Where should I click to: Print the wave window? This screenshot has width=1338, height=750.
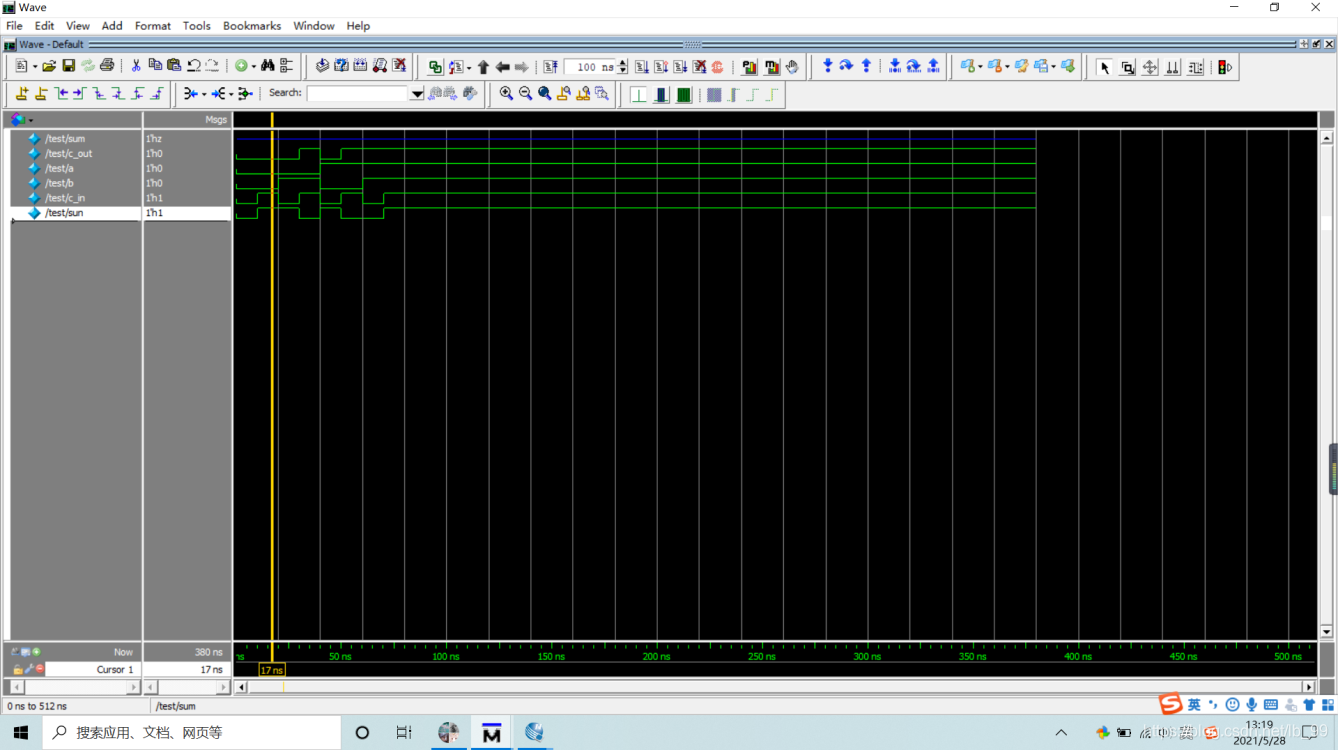pos(106,66)
